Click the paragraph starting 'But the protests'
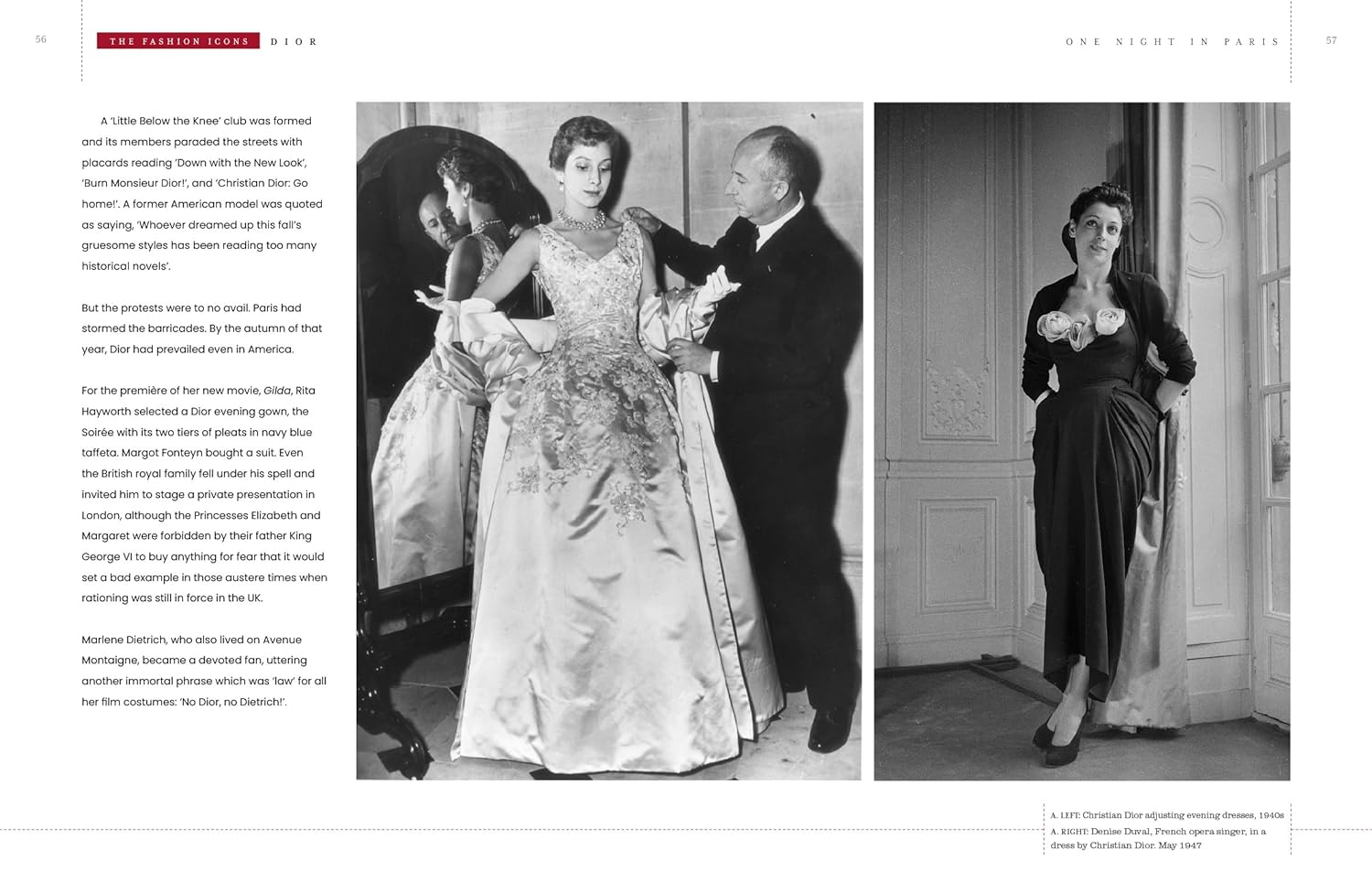The width and height of the screenshot is (1372, 882). point(202,328)
